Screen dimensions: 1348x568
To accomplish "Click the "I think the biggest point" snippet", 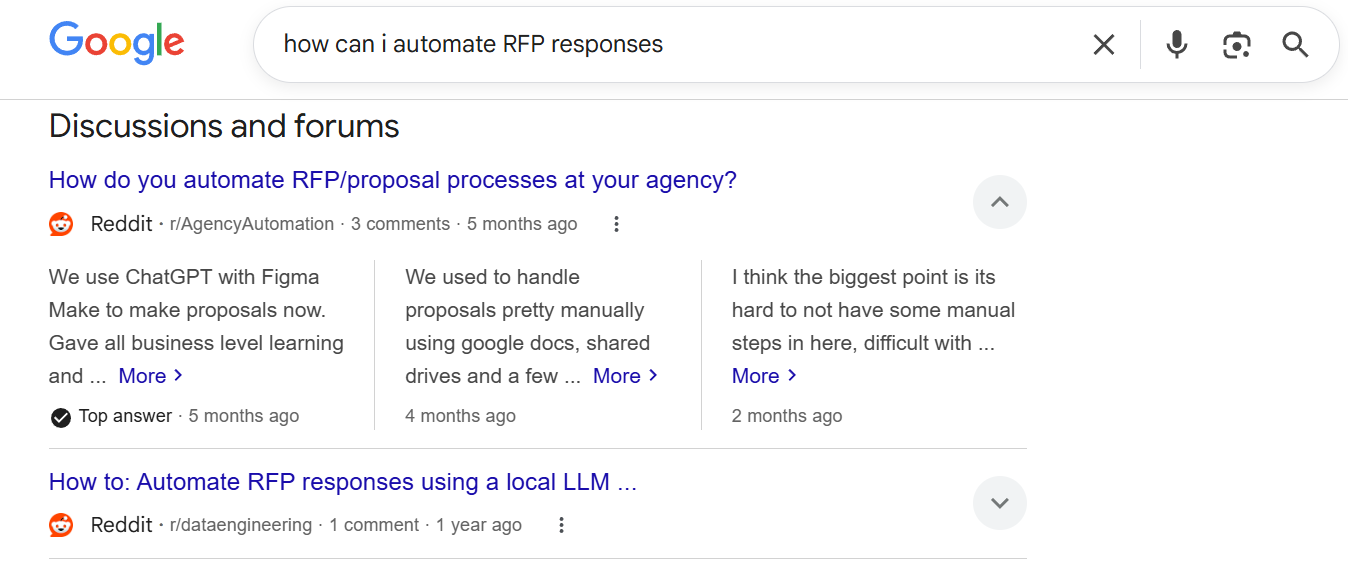I will 873,310.
